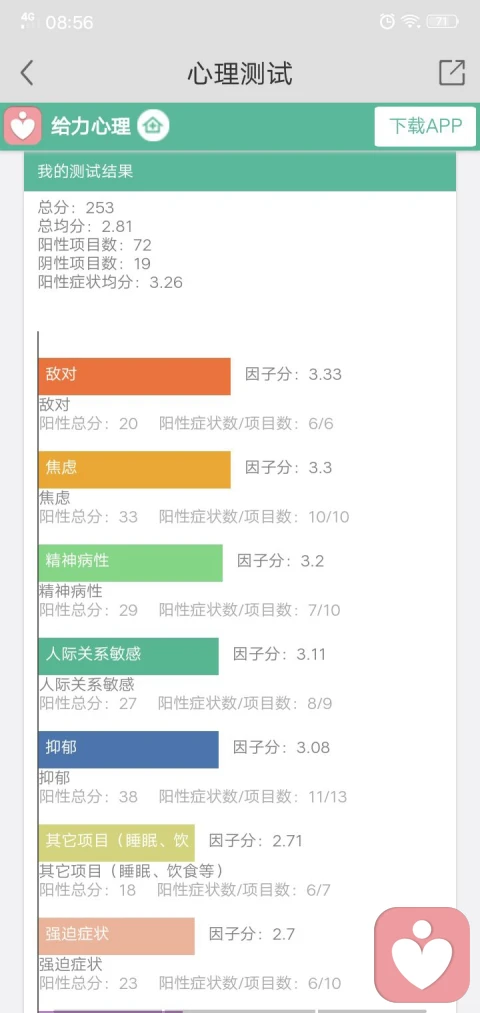480x1013 pixels.
Task: Select the salmon 强迫症状 bar
Action: 116,936
